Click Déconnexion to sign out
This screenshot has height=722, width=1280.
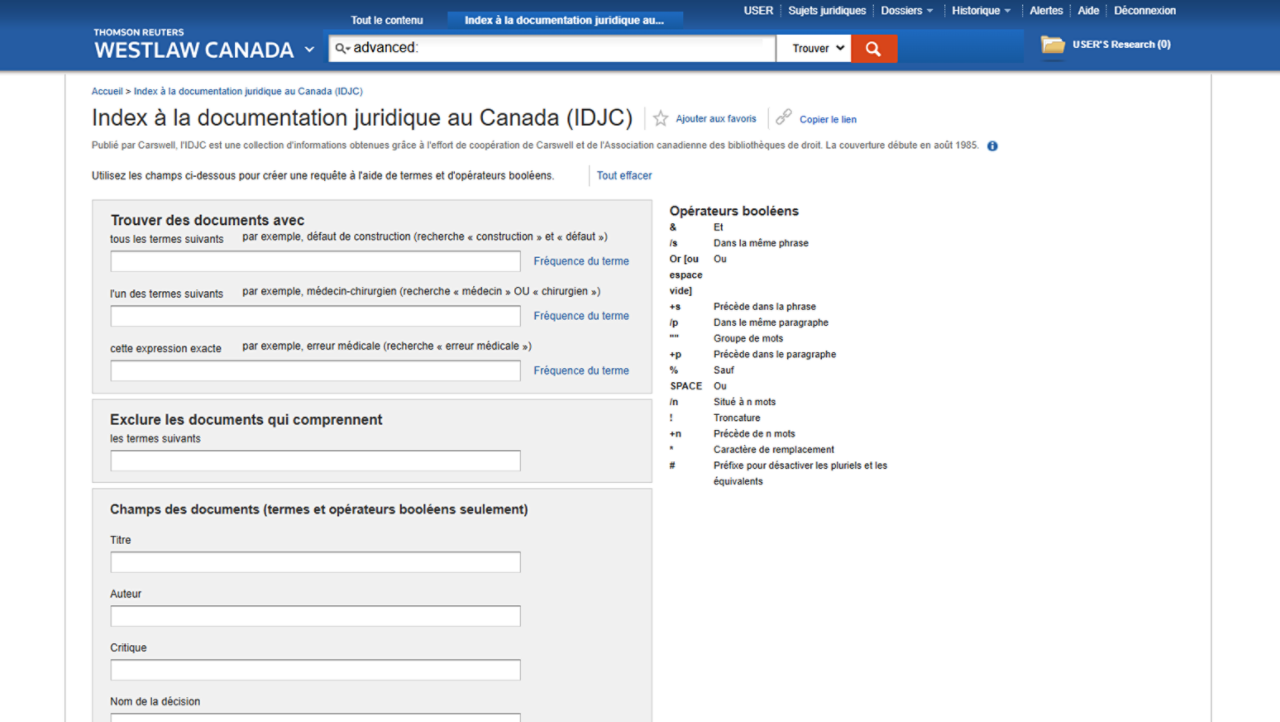pos(1144,10)
